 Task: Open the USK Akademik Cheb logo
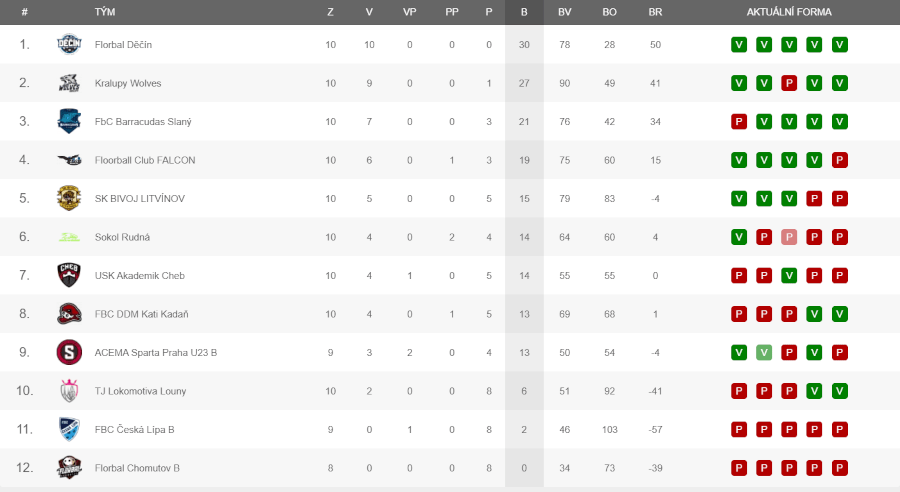pos(69,275)
